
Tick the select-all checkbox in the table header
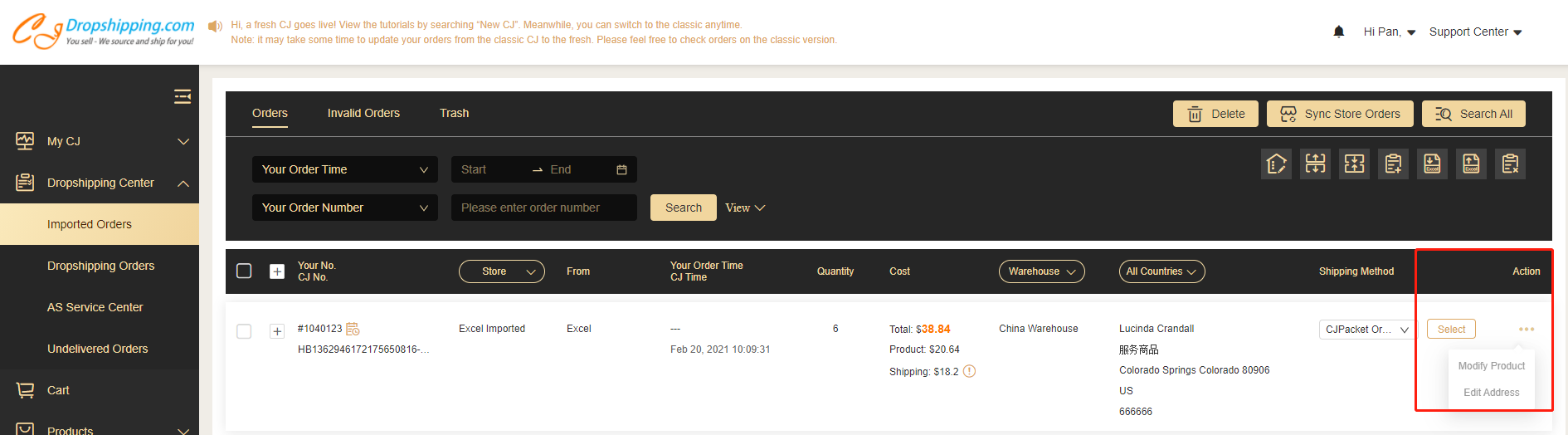click(x=244, y=271)
